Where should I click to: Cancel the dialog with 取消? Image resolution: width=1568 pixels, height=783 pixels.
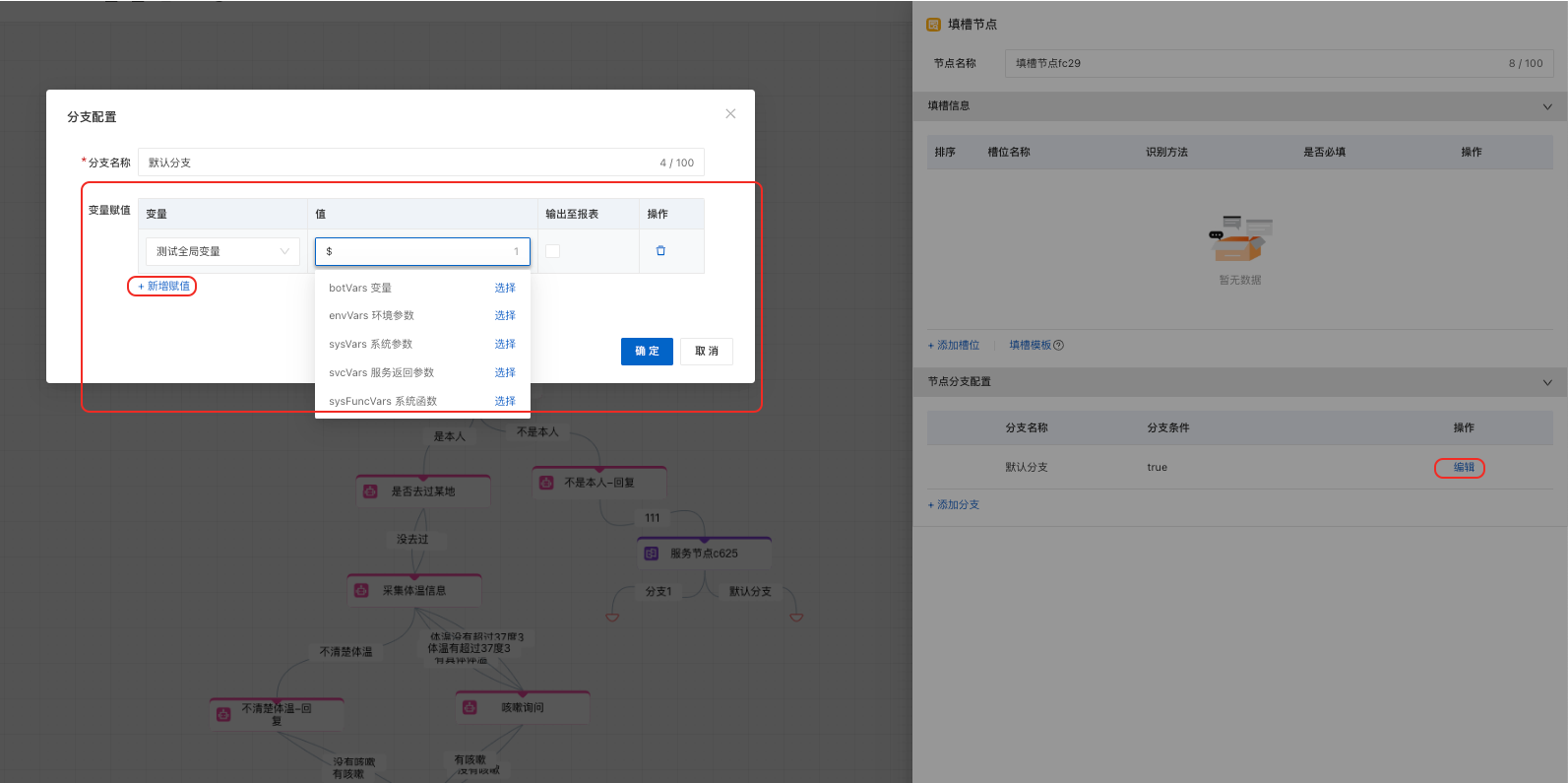[x=707, y=352]
